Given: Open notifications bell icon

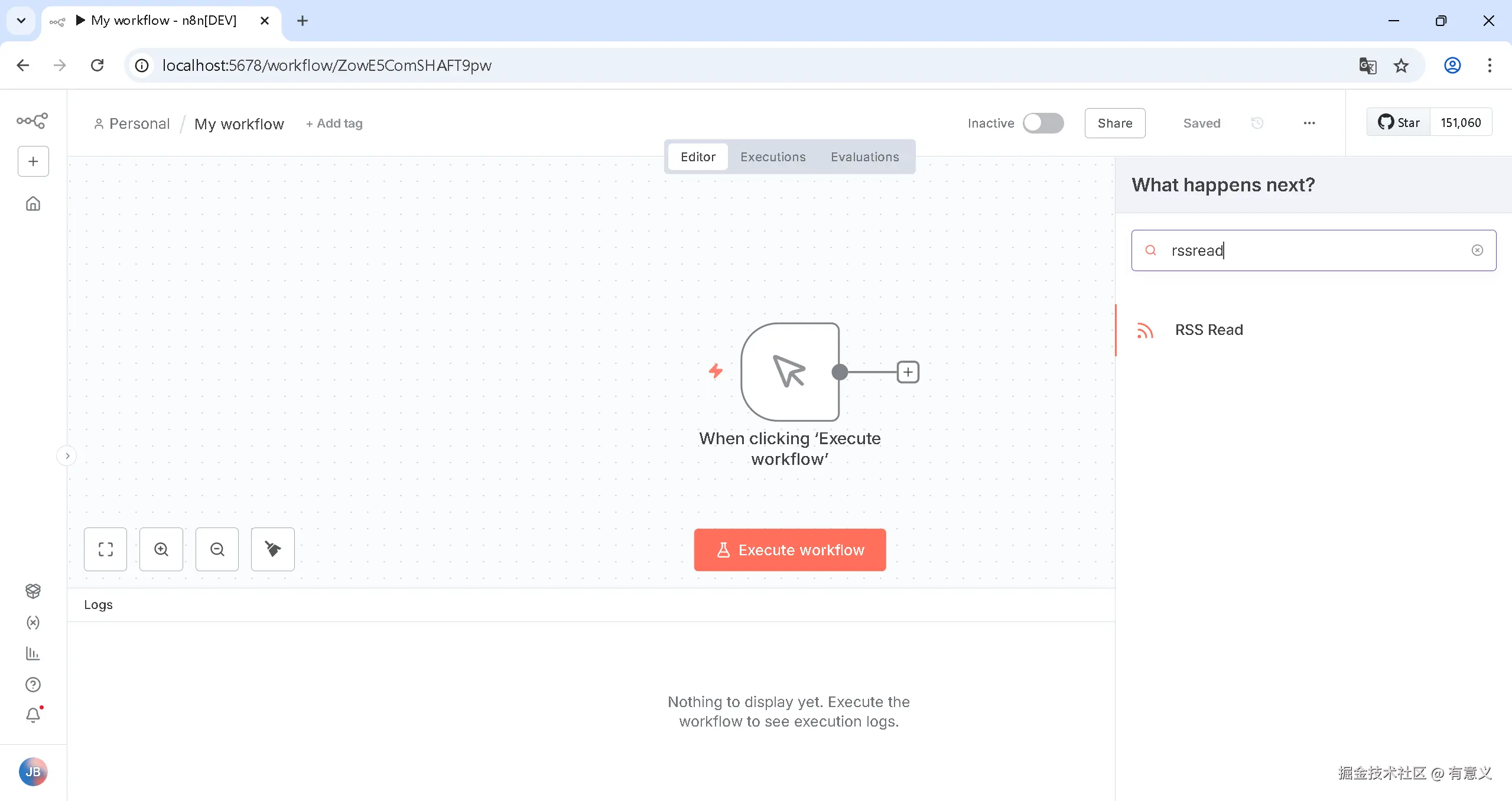Looking at the screenshot, I should [x=33, y=715].
